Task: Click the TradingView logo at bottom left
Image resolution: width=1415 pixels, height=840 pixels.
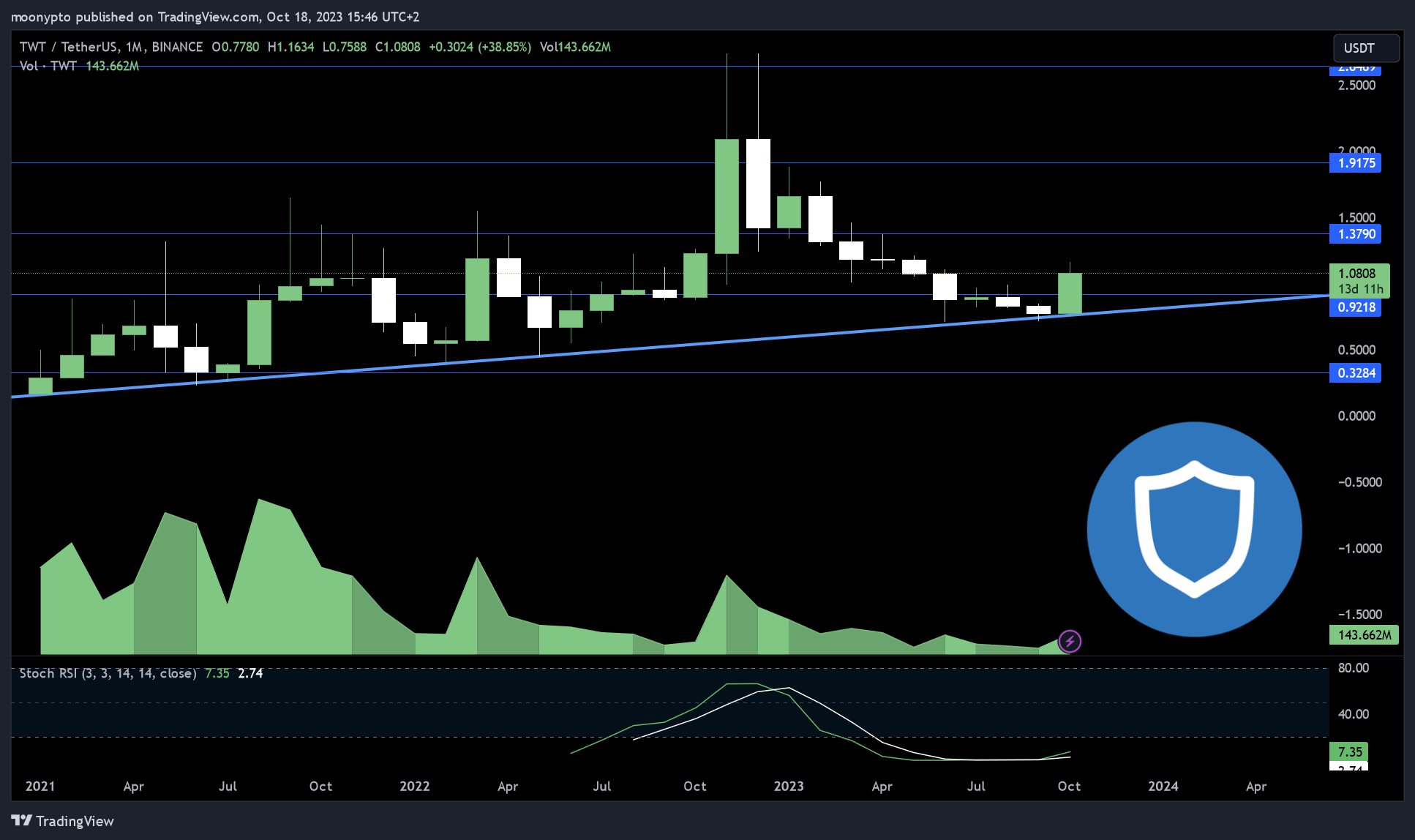Action: 63,821
